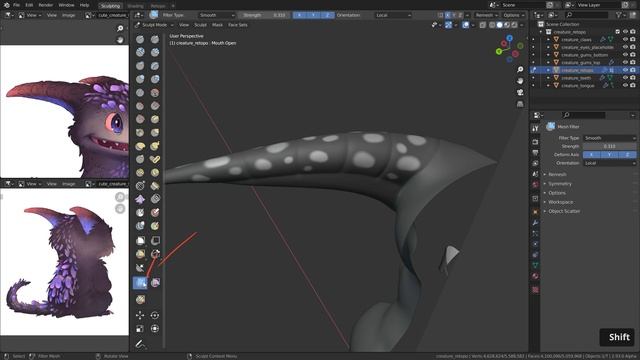Open the Sculpt Mode selector dropdown
Screen dimensions: 640x360
click(x=154, y=25)
